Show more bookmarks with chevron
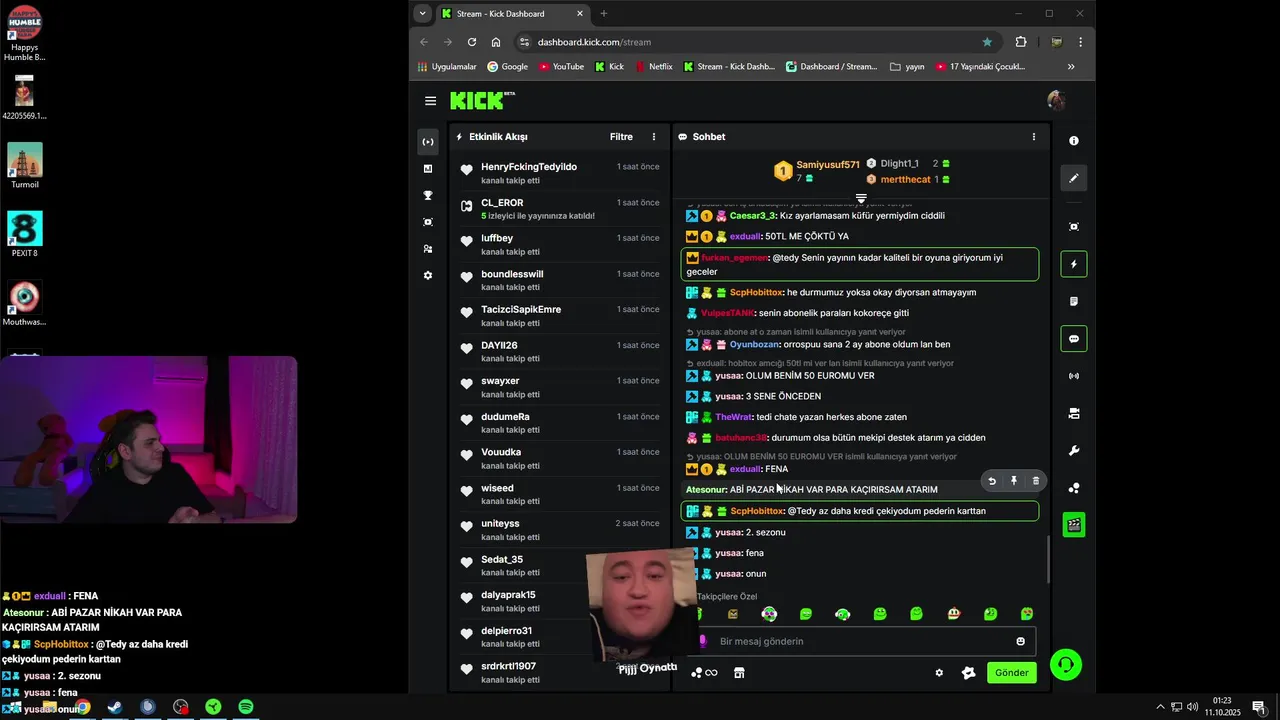The image size is (1280, 720). click(x=1071, y=67)
